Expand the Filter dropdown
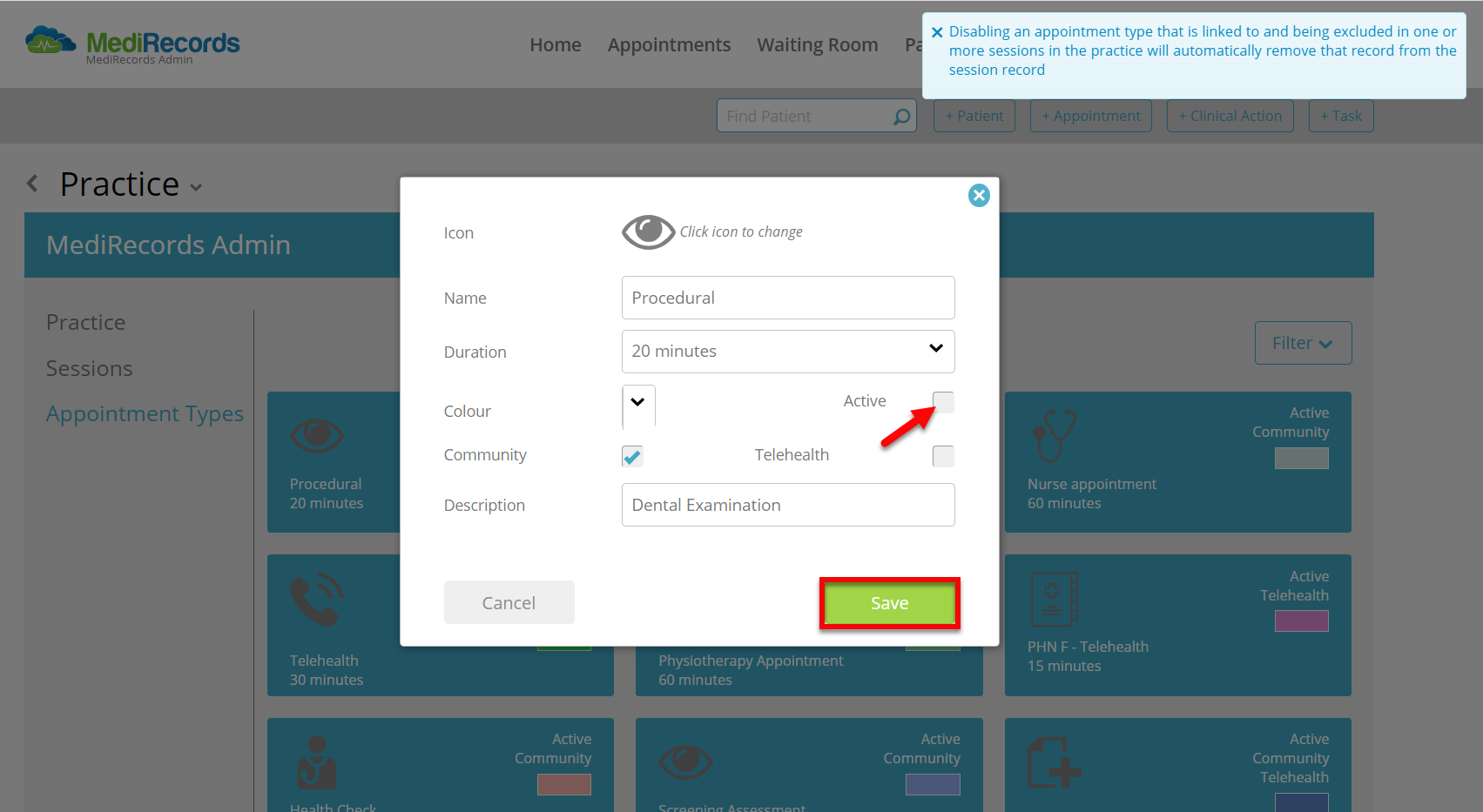This screenshot has height=812, width=1483. [1303, 343]
